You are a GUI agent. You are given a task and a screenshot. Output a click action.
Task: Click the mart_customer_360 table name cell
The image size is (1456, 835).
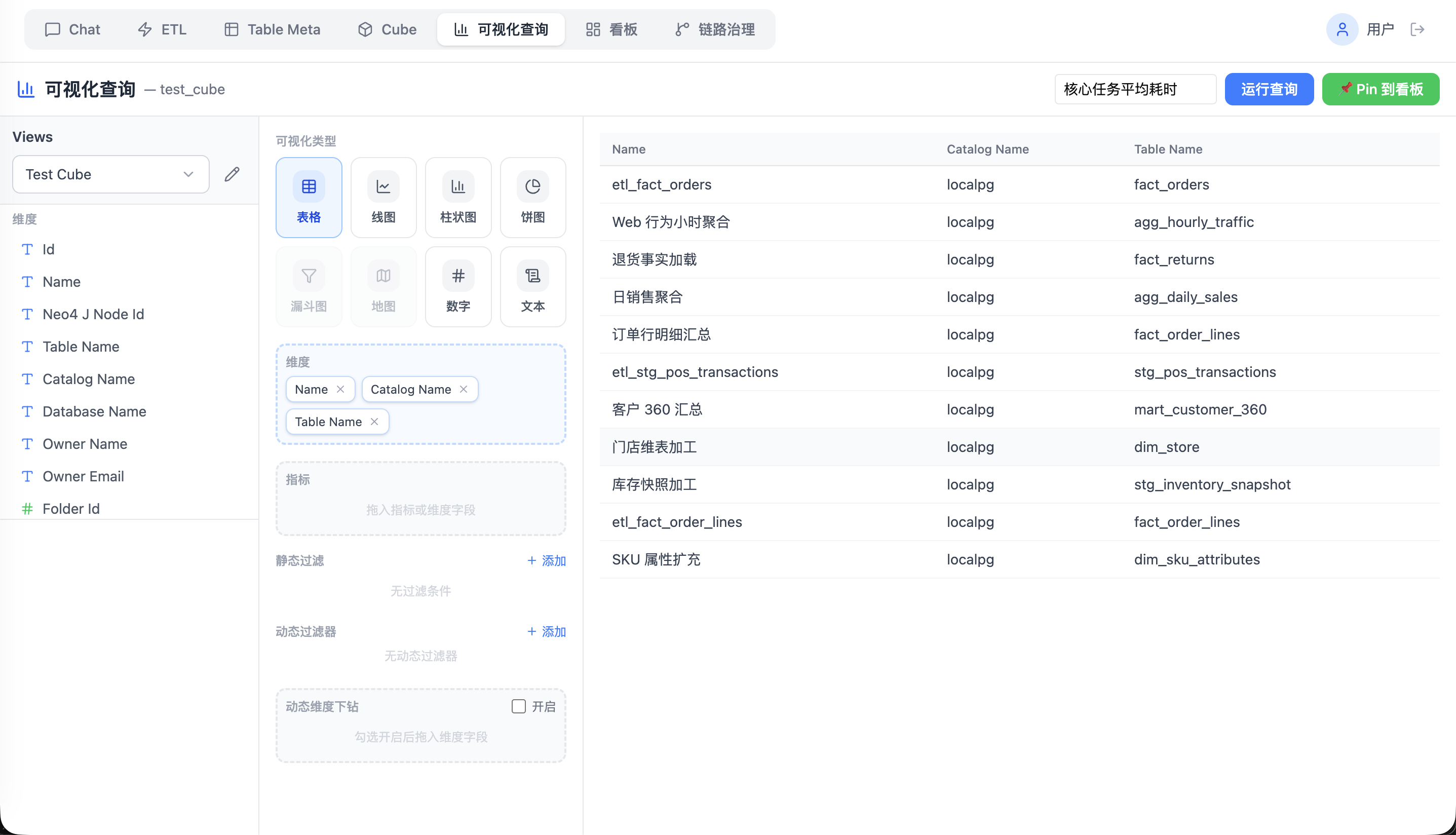point(1200,409)
